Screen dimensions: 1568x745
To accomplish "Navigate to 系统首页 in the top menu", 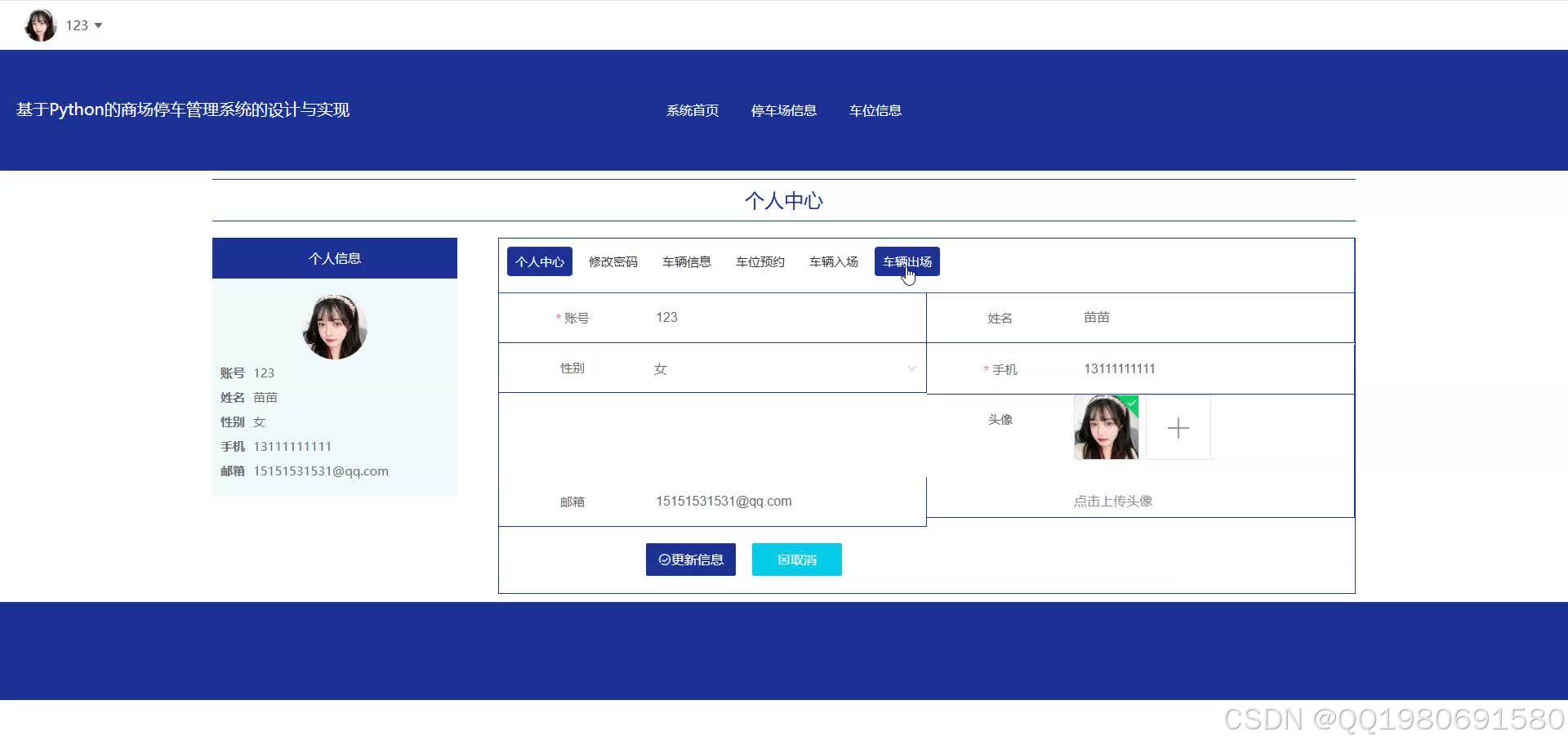I will click(691, 110).
